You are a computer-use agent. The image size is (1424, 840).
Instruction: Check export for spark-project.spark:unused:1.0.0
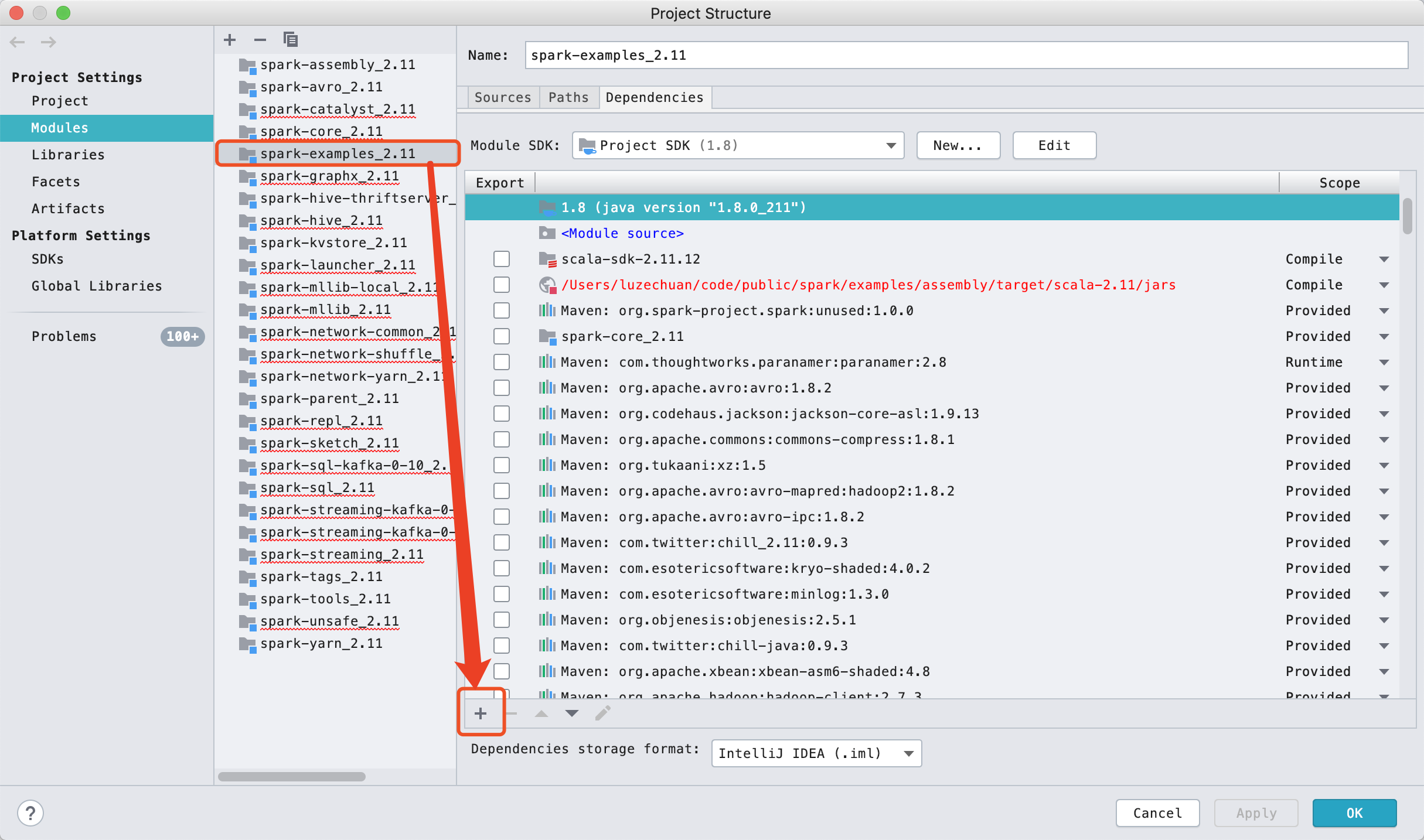pos(502,310)
